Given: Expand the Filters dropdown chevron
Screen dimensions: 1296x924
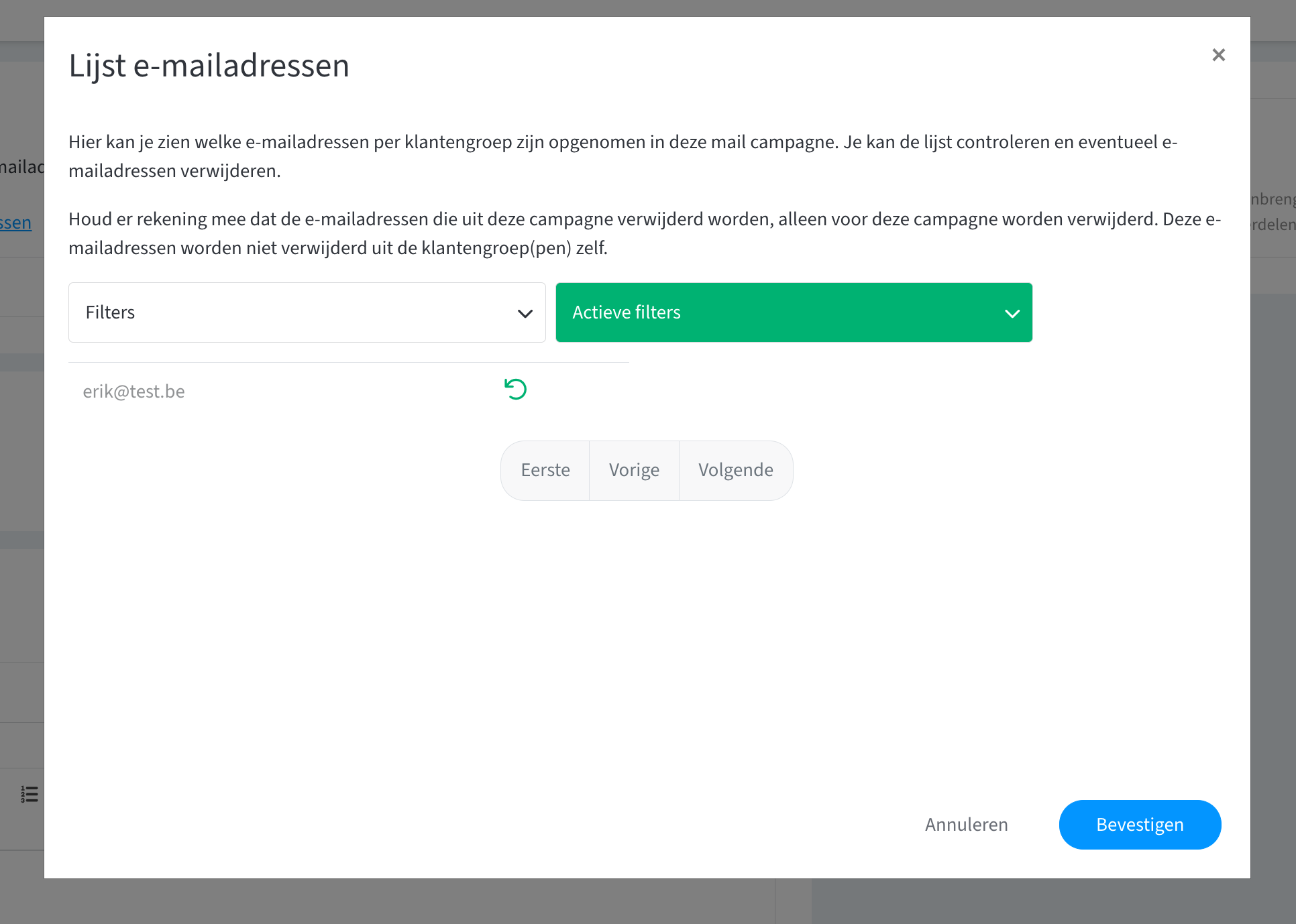Looking at the screenshot, I should [x=525, y=313].
